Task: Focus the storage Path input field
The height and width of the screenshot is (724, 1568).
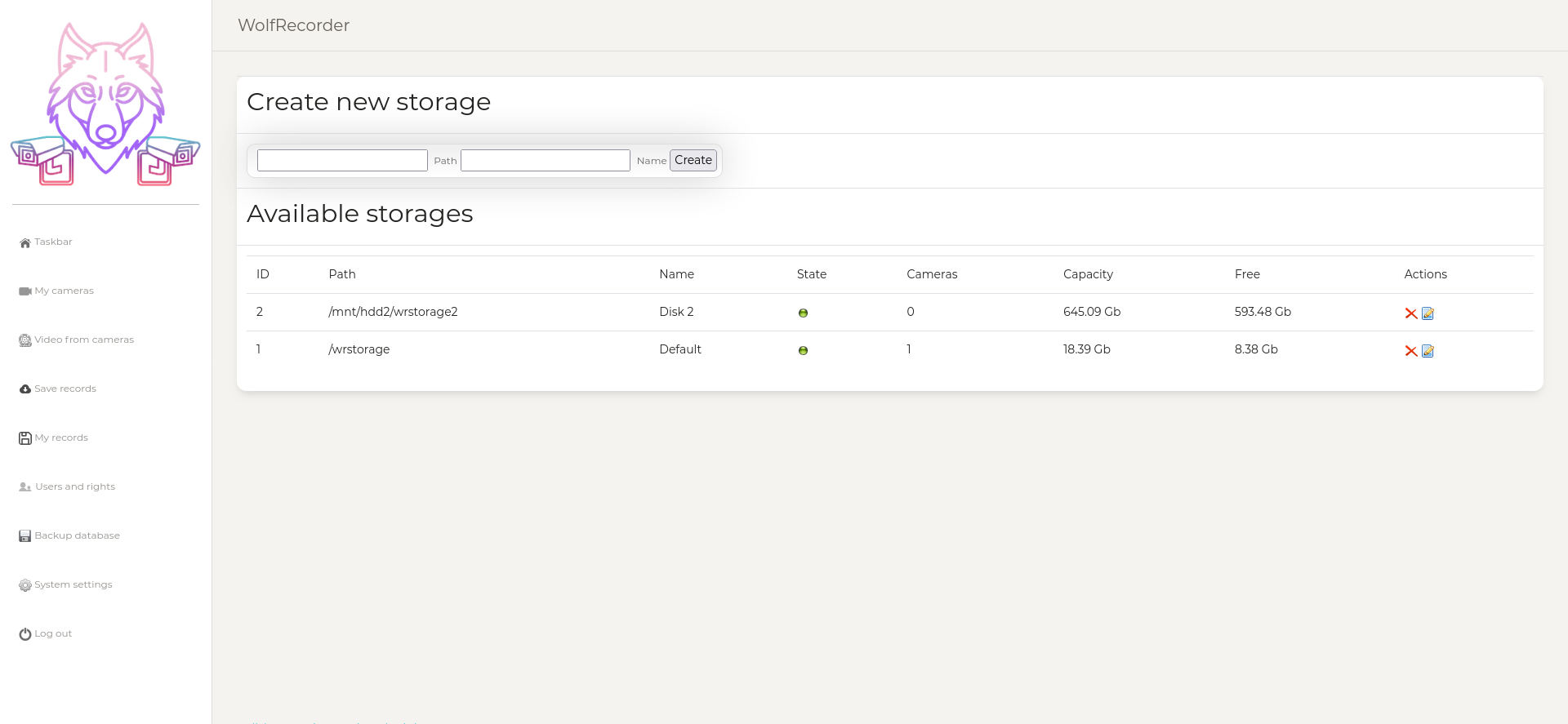Action: tap(342, 161)
